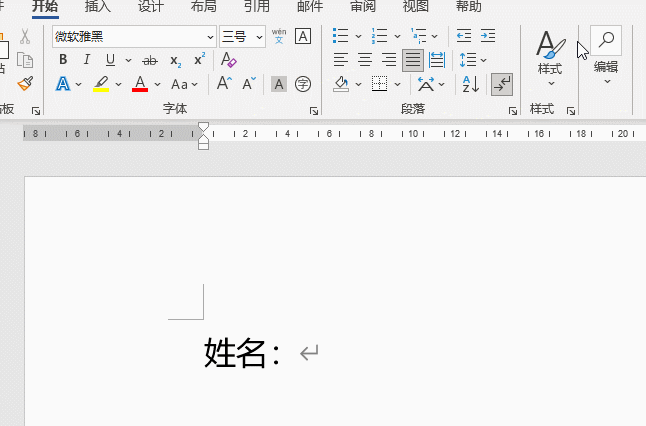Click after 姓名: text in document
646x426 pixels.
point(289,353)
